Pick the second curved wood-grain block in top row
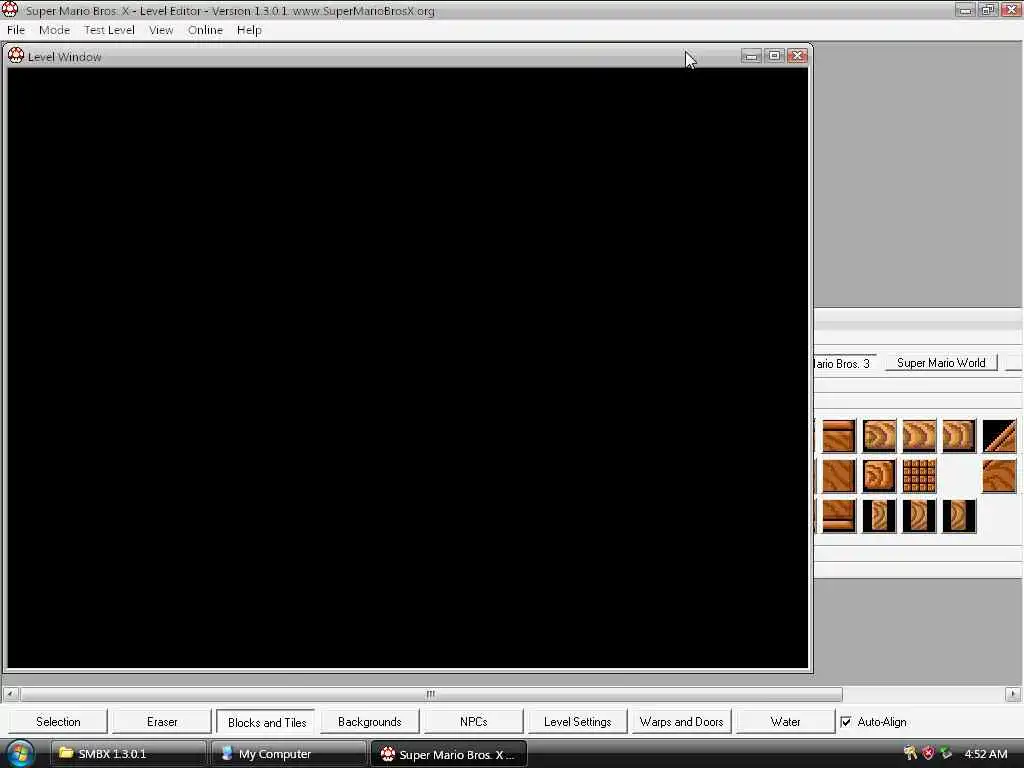1024x768 pixels. 919,436
